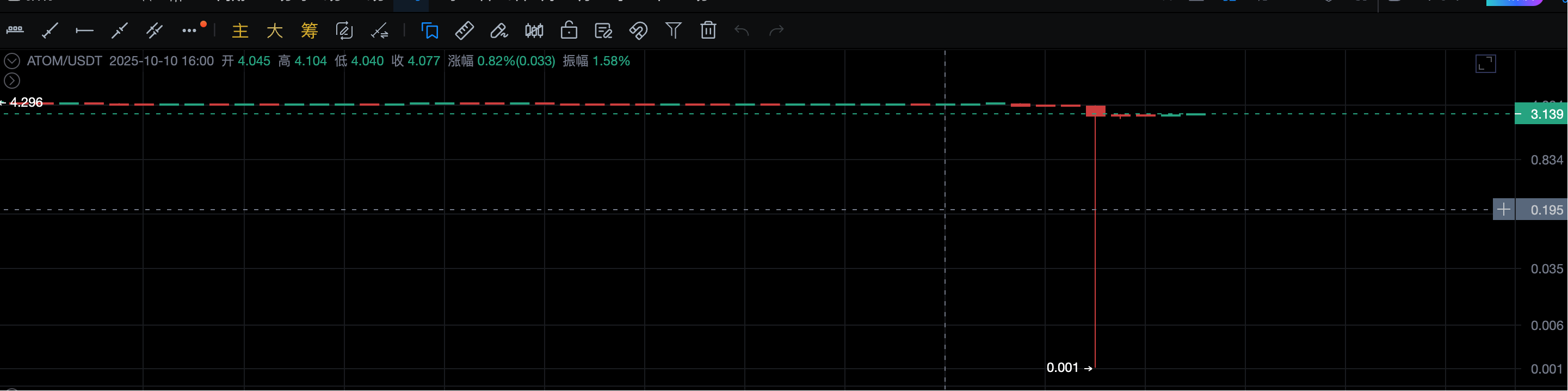Select the parallel channel drawing tool

(154, 30)
